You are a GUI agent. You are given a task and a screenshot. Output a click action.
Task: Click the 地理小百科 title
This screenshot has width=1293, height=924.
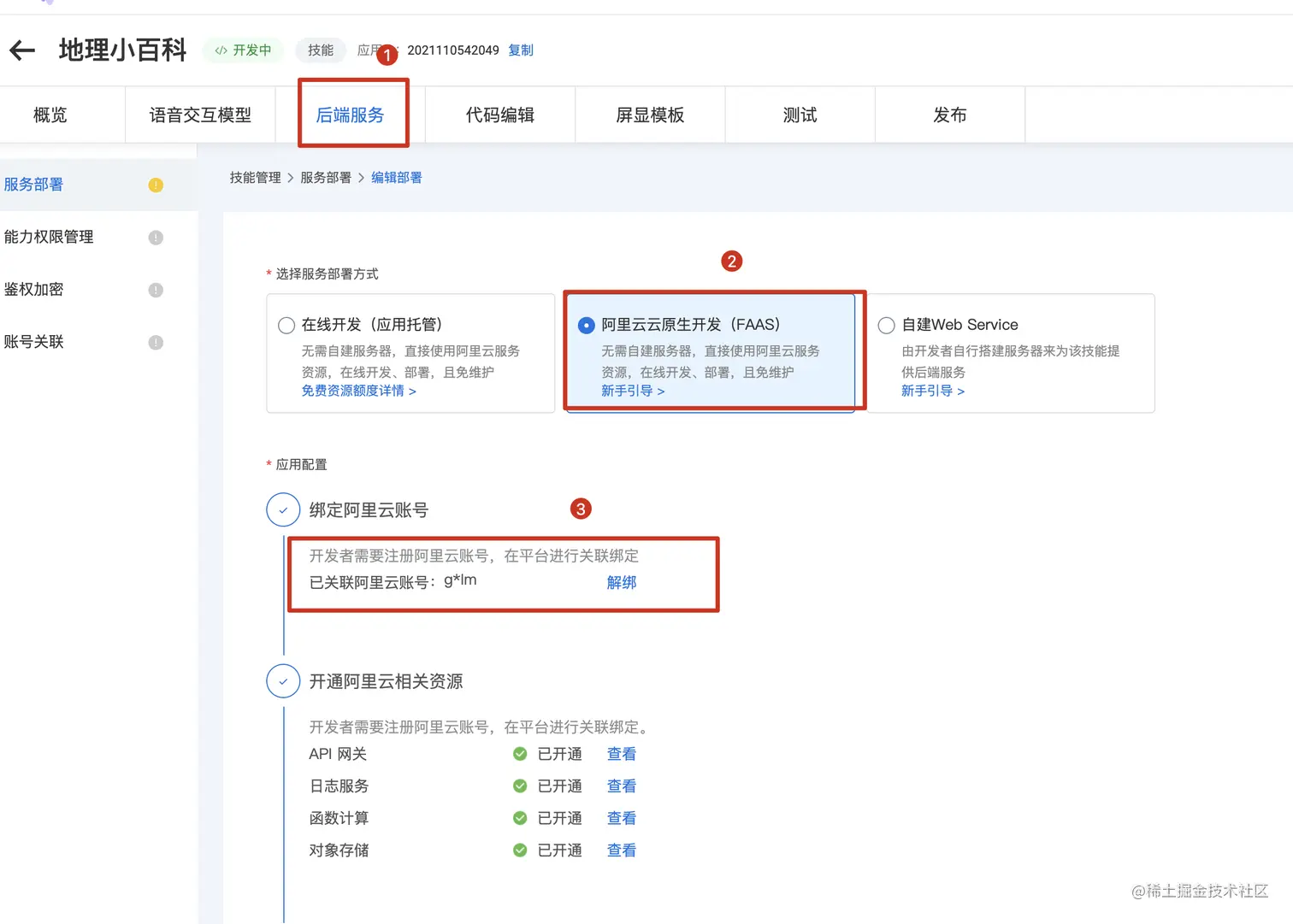coord(122,50)
